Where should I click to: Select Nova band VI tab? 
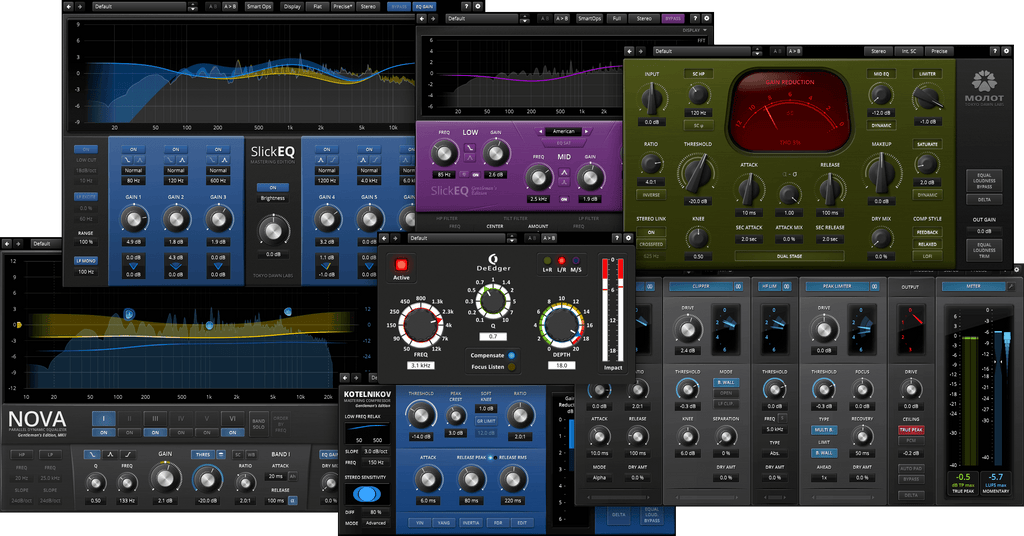pos(232,418)
